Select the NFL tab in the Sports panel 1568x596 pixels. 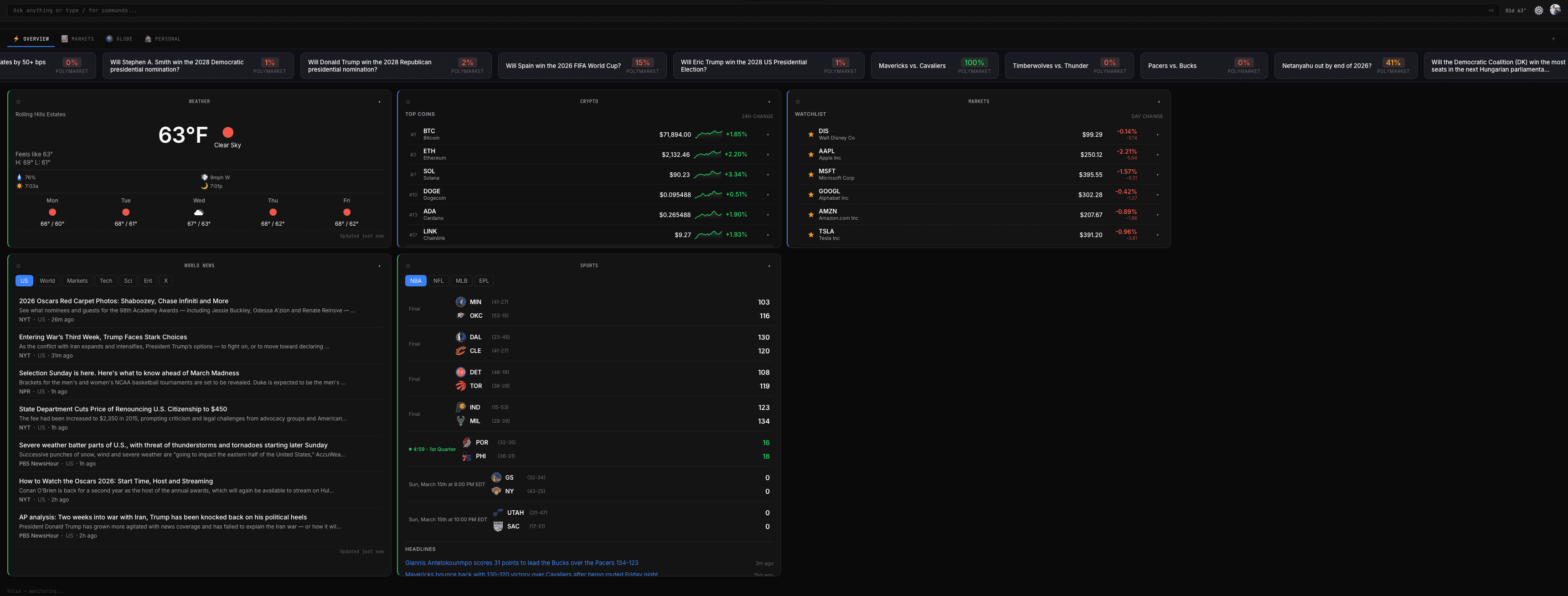coord(438,280)
